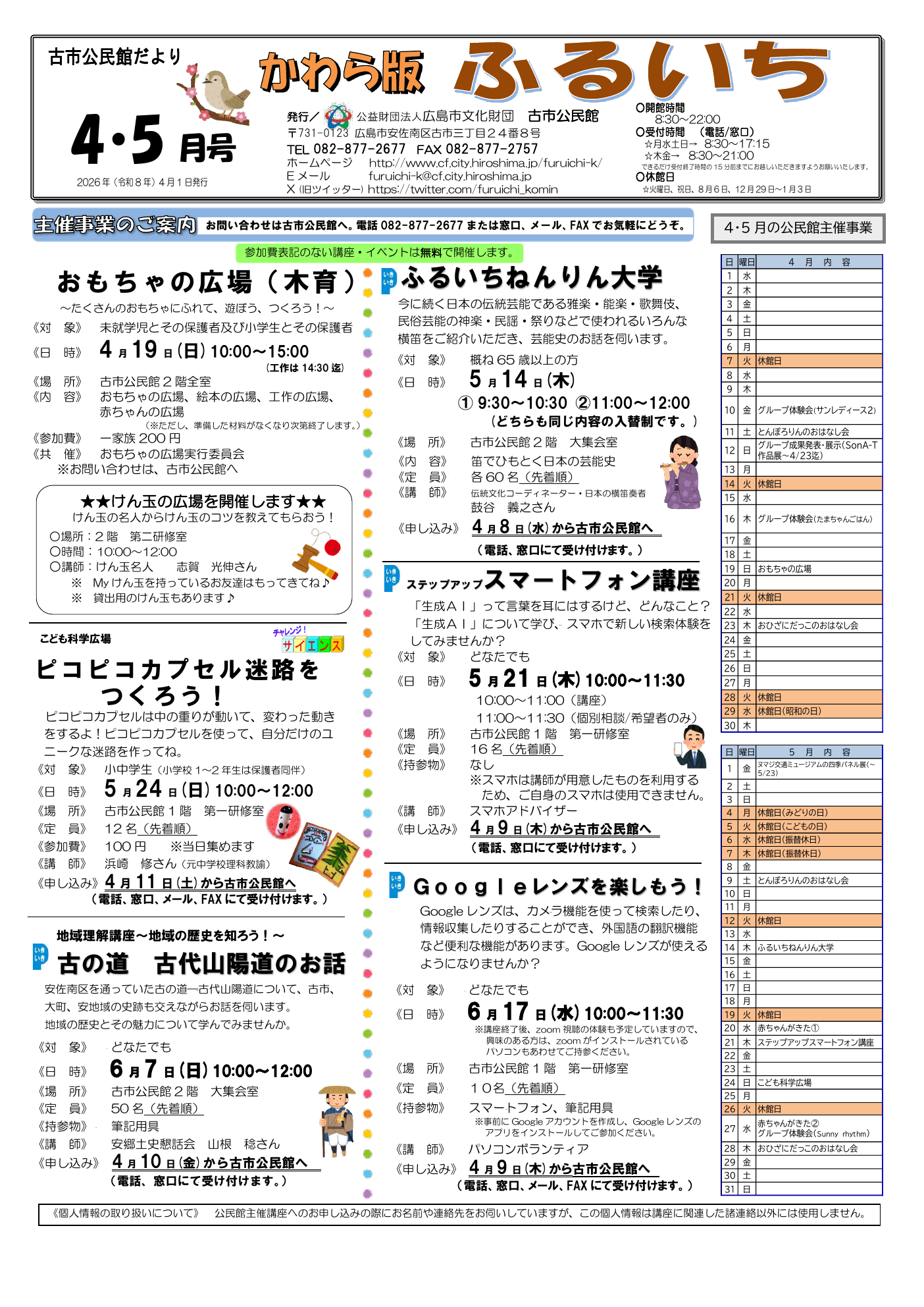Click the 5月14日(木) date text

point(522,379)
